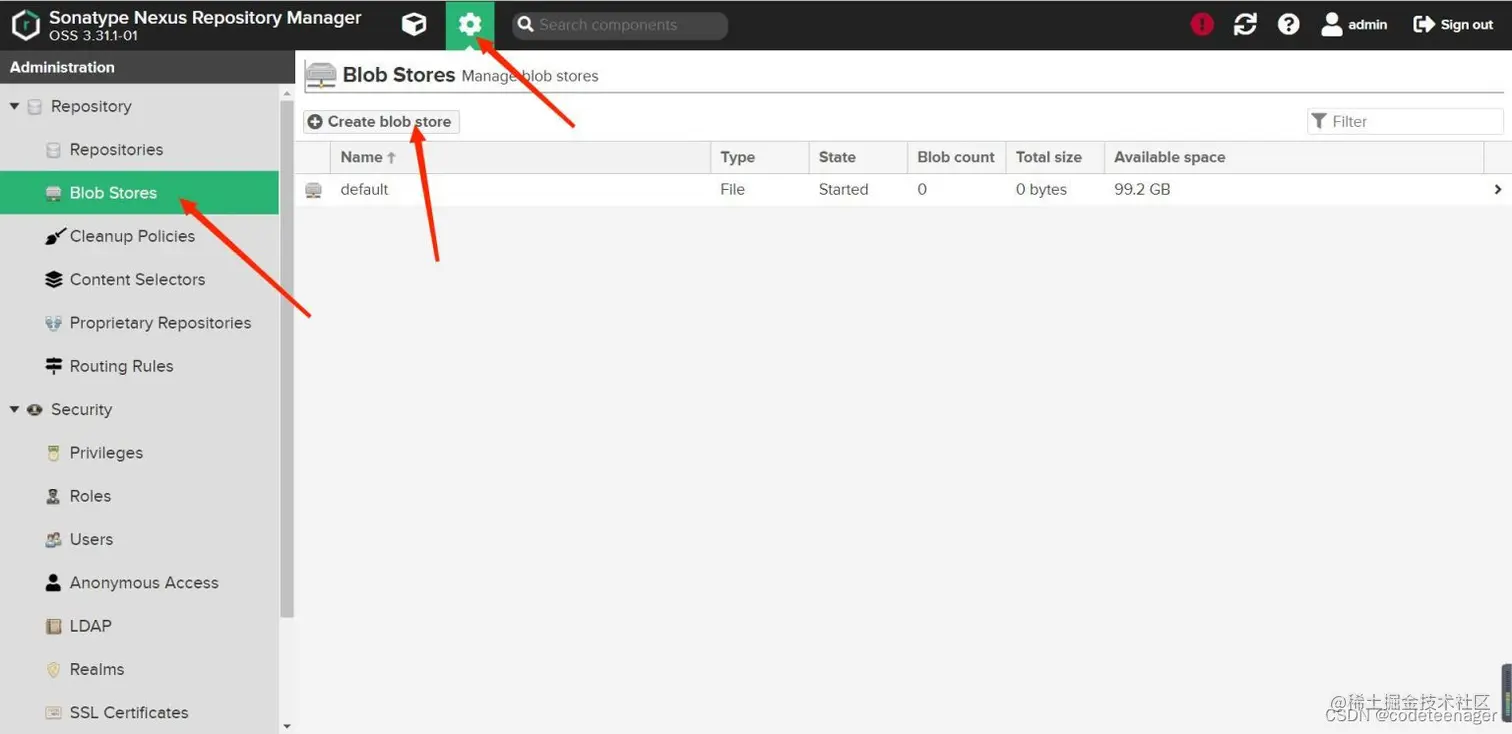
Task: Open LDAP settings
Action: tap(90, 626)
